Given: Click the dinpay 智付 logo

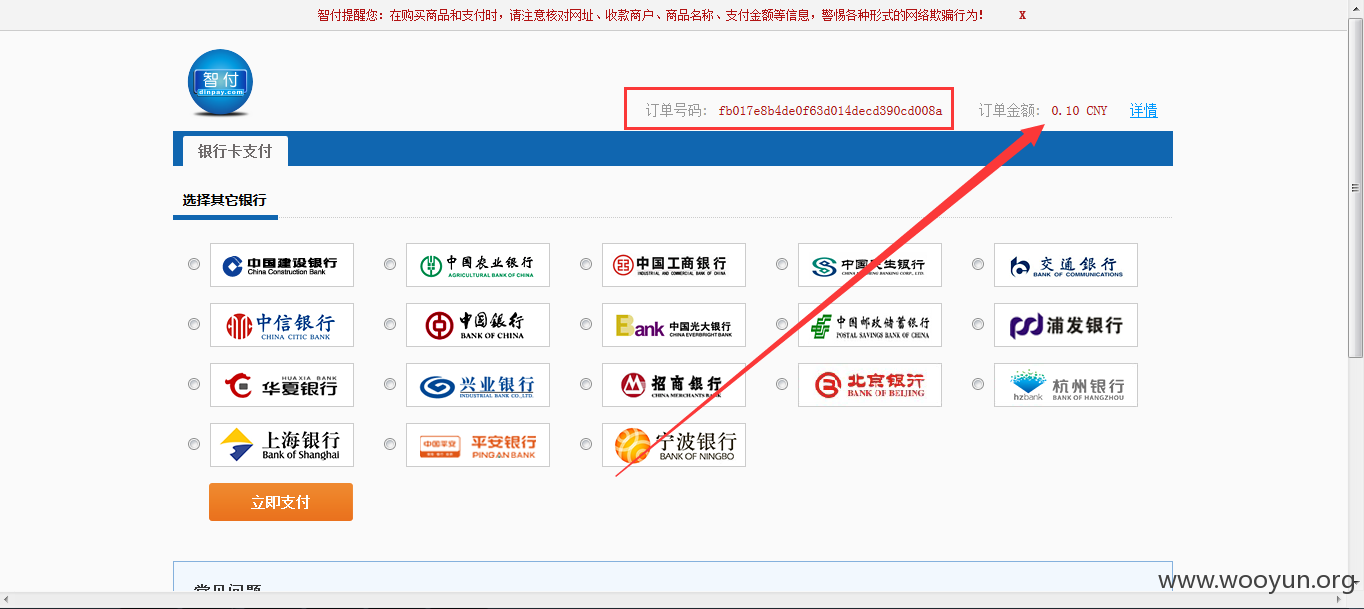Looking at the screenshot, I should click(220, 83).
